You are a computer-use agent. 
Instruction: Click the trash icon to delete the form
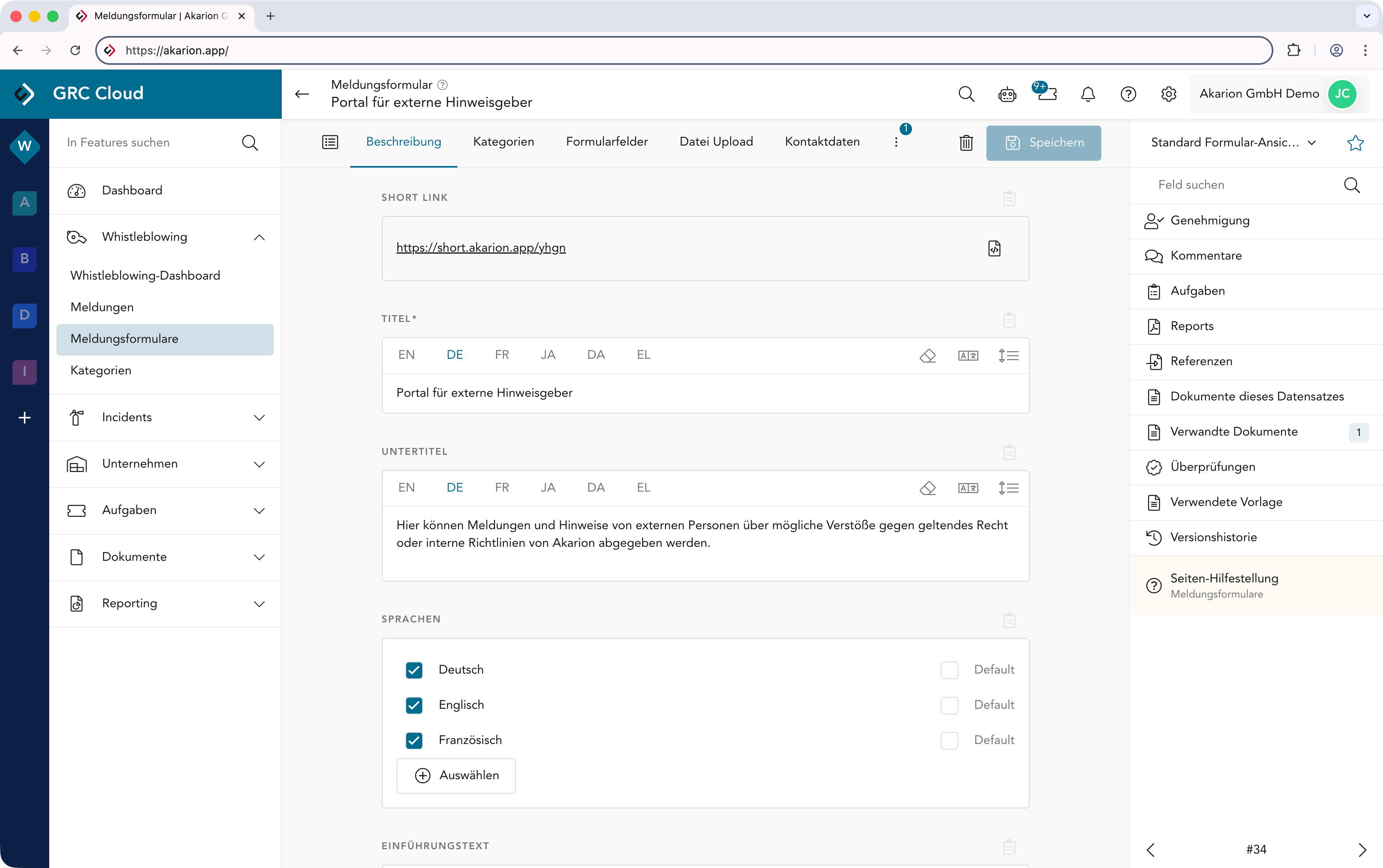coord(966,143)
